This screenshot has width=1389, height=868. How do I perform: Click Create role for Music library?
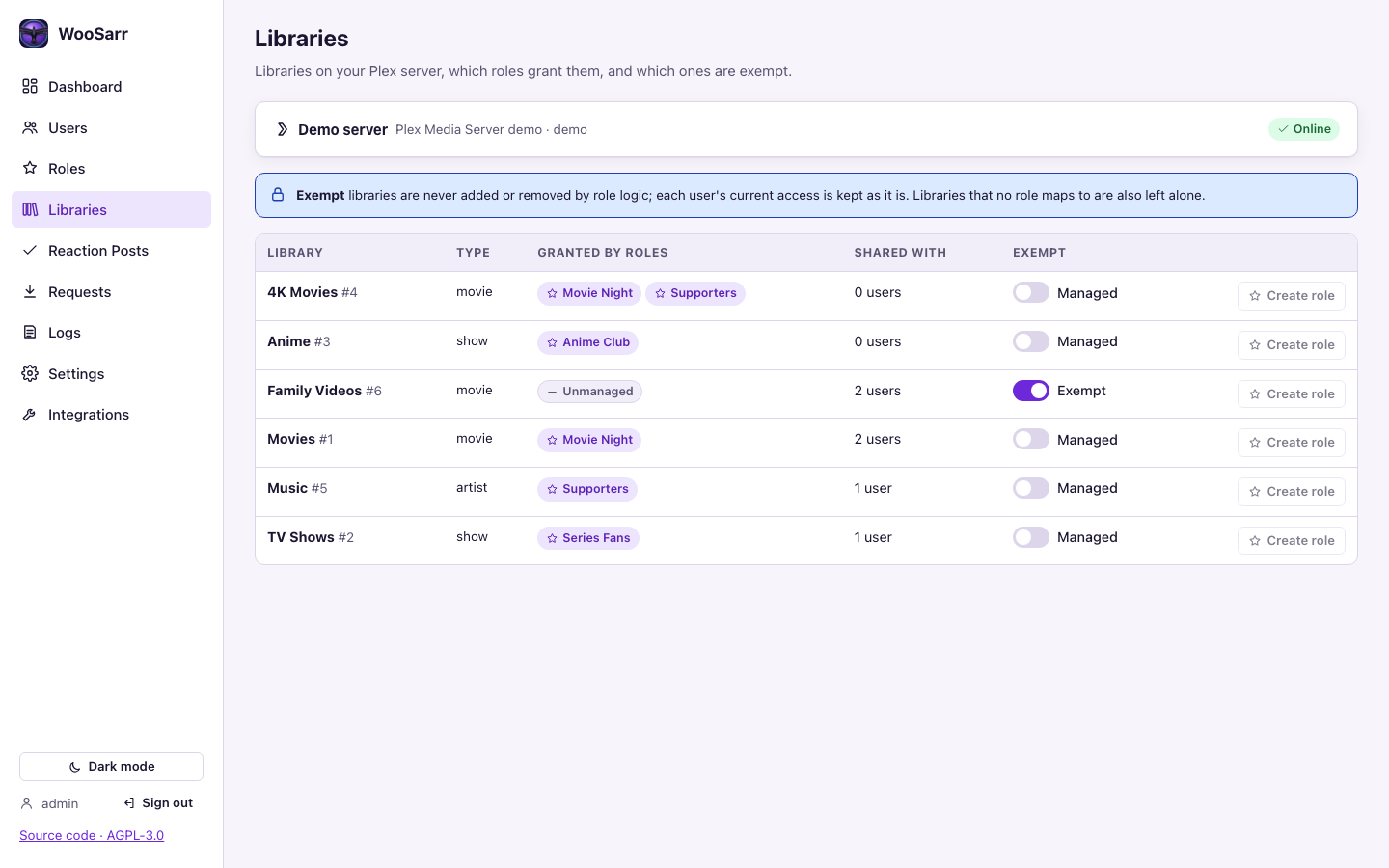pyautogui.click(x=1292, y=492)
